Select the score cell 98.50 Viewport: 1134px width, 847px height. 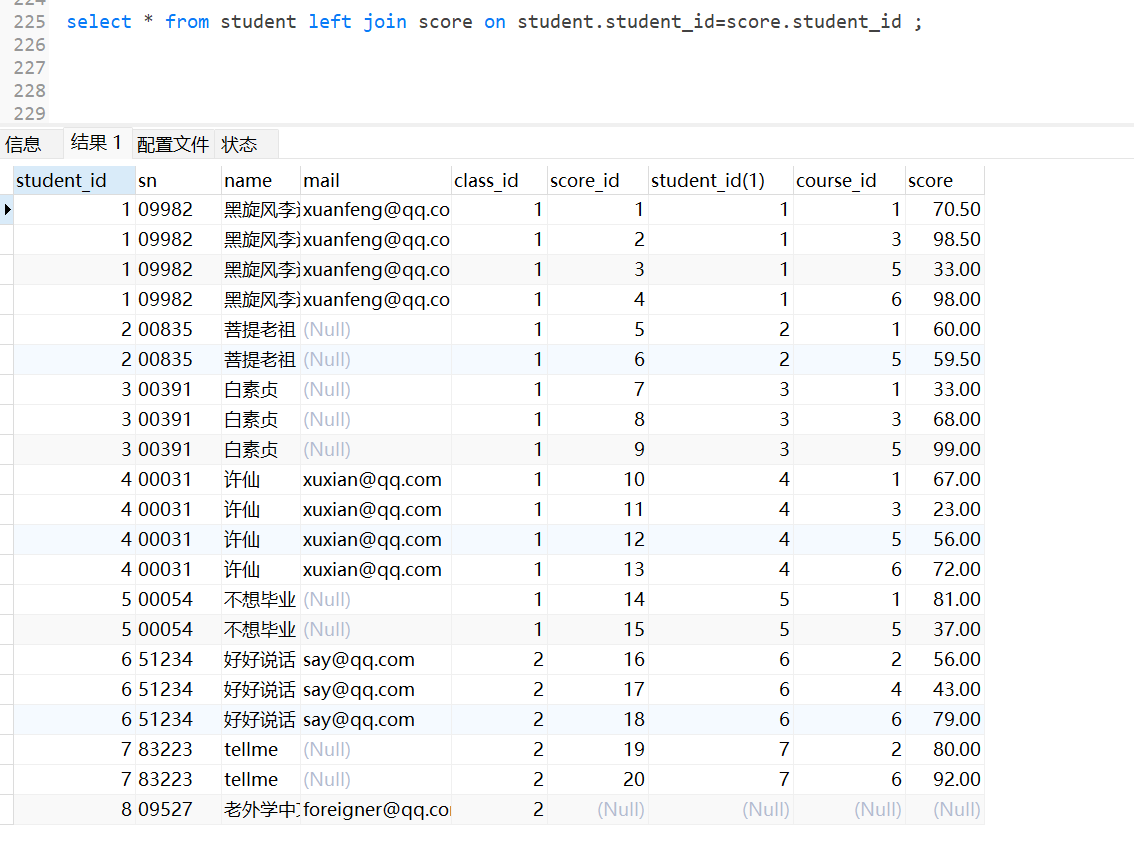click(945, 239)
